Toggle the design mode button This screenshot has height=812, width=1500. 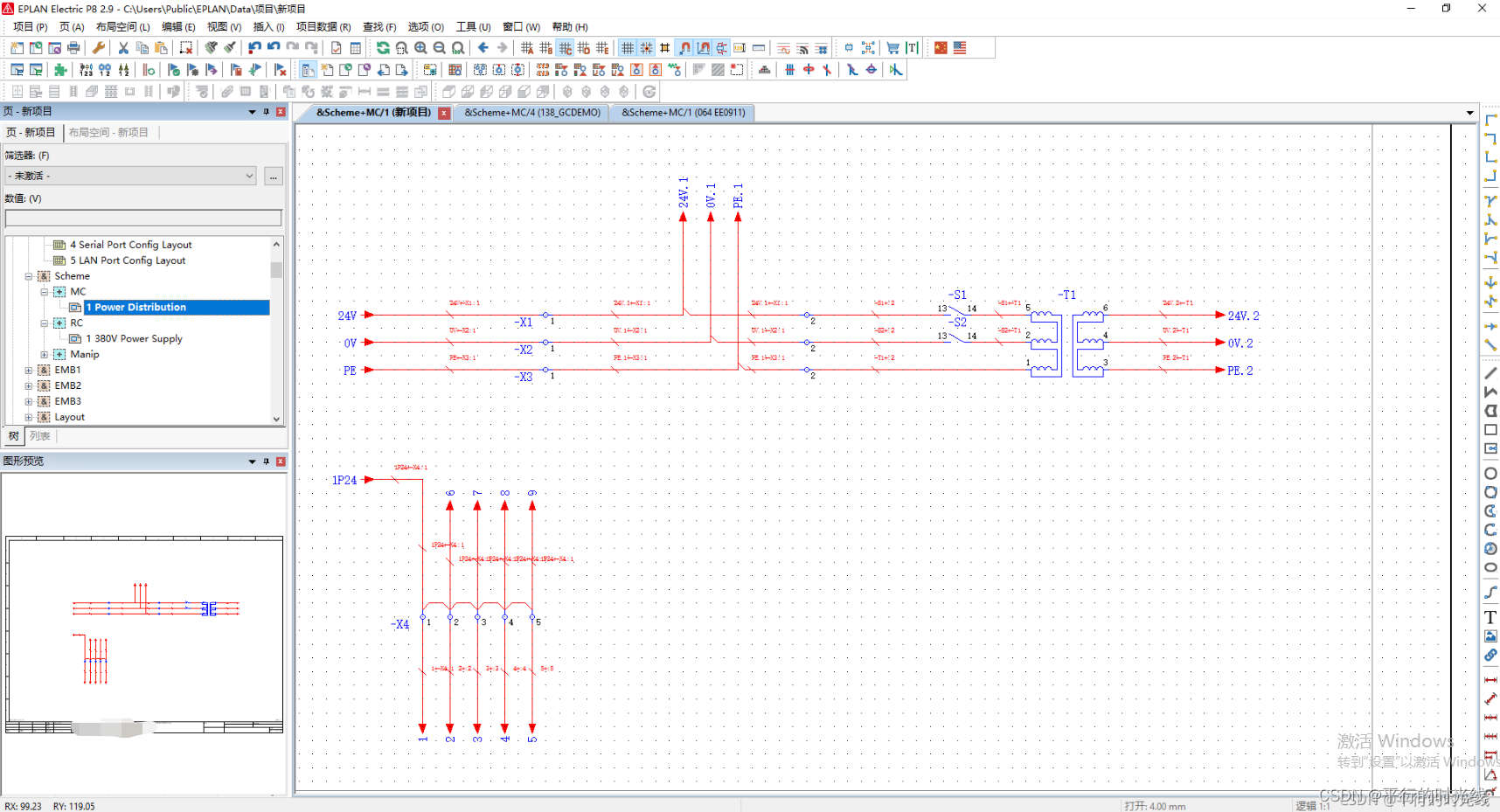(704, 48)
